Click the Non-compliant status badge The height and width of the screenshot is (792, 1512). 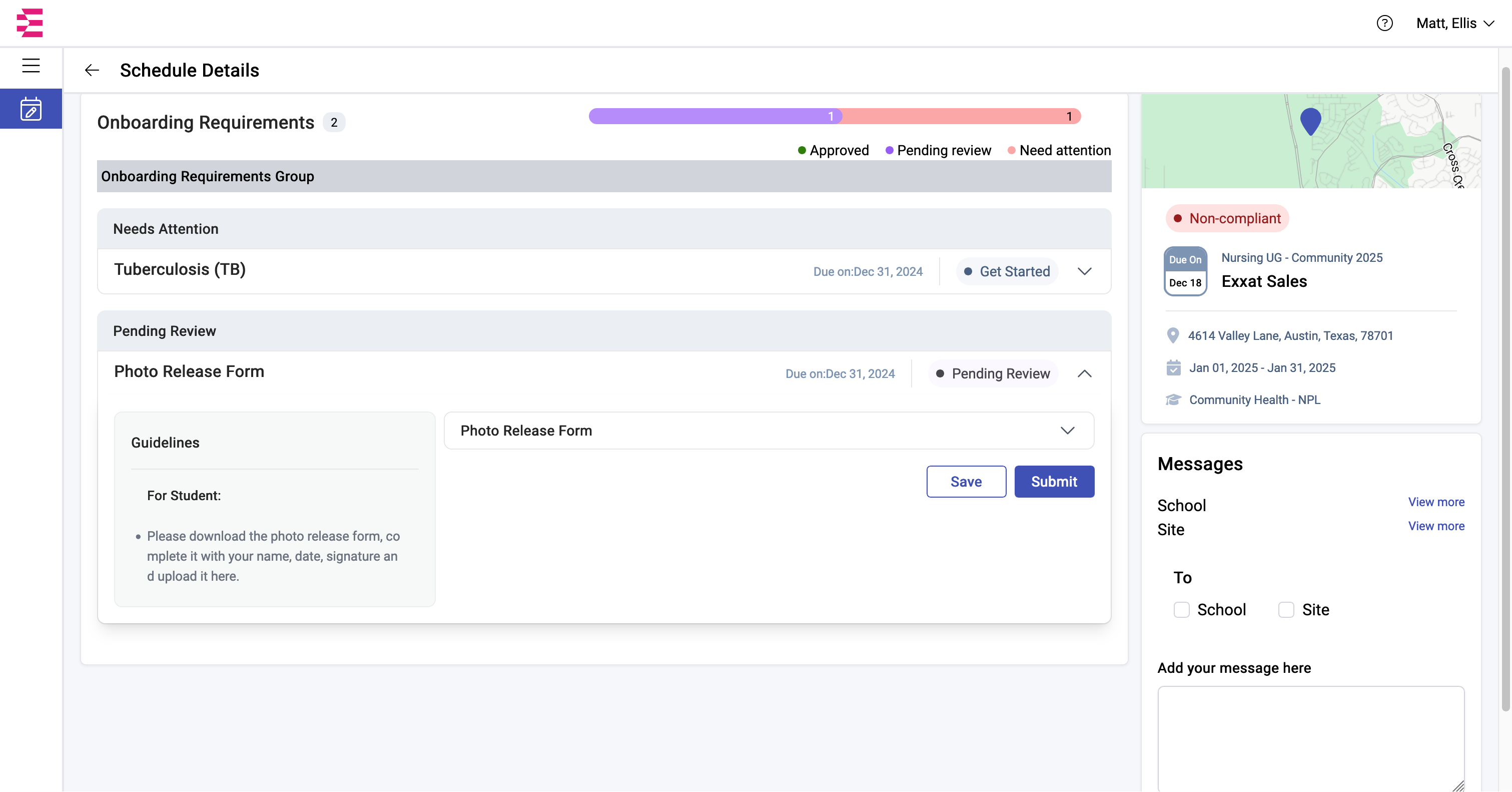1227,218
